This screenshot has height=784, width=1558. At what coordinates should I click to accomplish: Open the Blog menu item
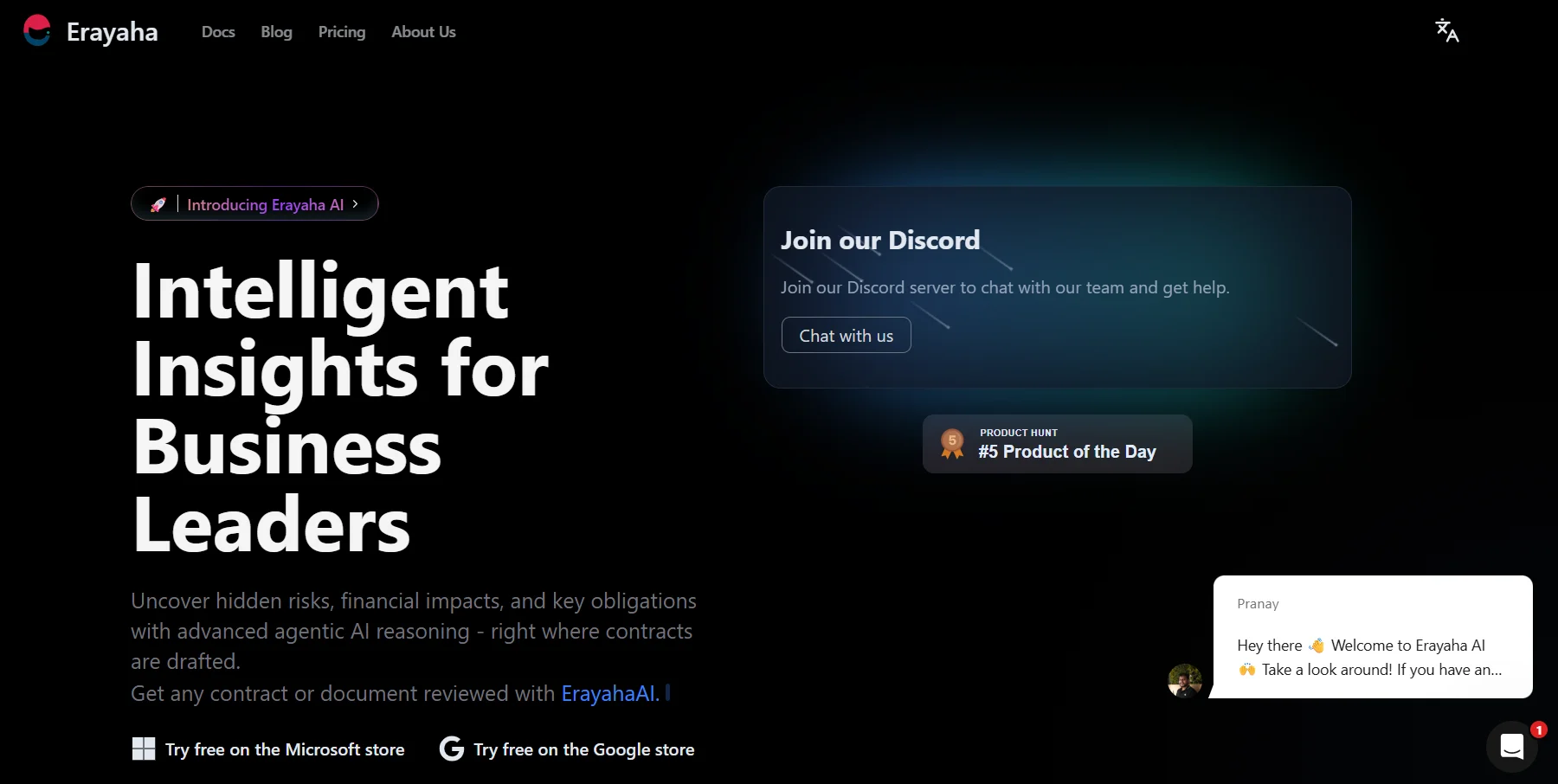point(276,32)
